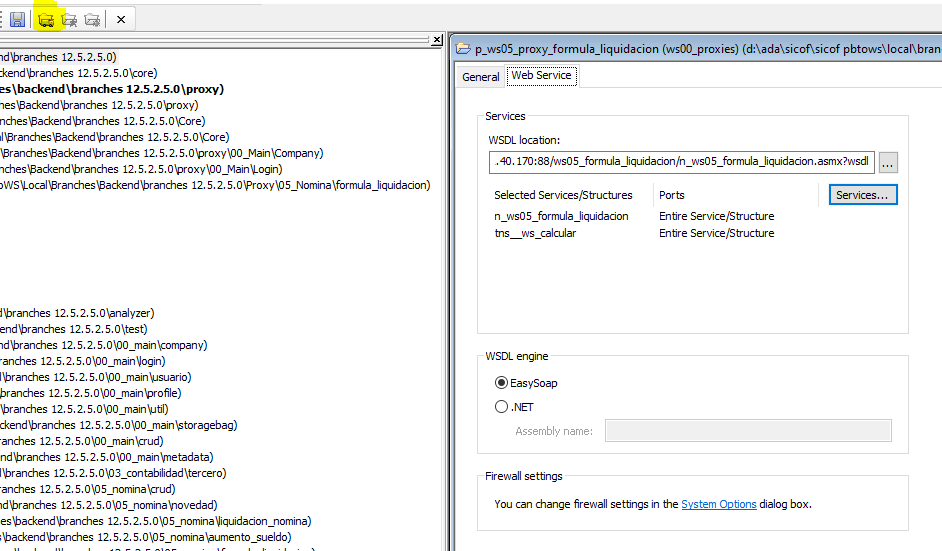
Task: Click the Services... button
Action: [x=862, y=195]
